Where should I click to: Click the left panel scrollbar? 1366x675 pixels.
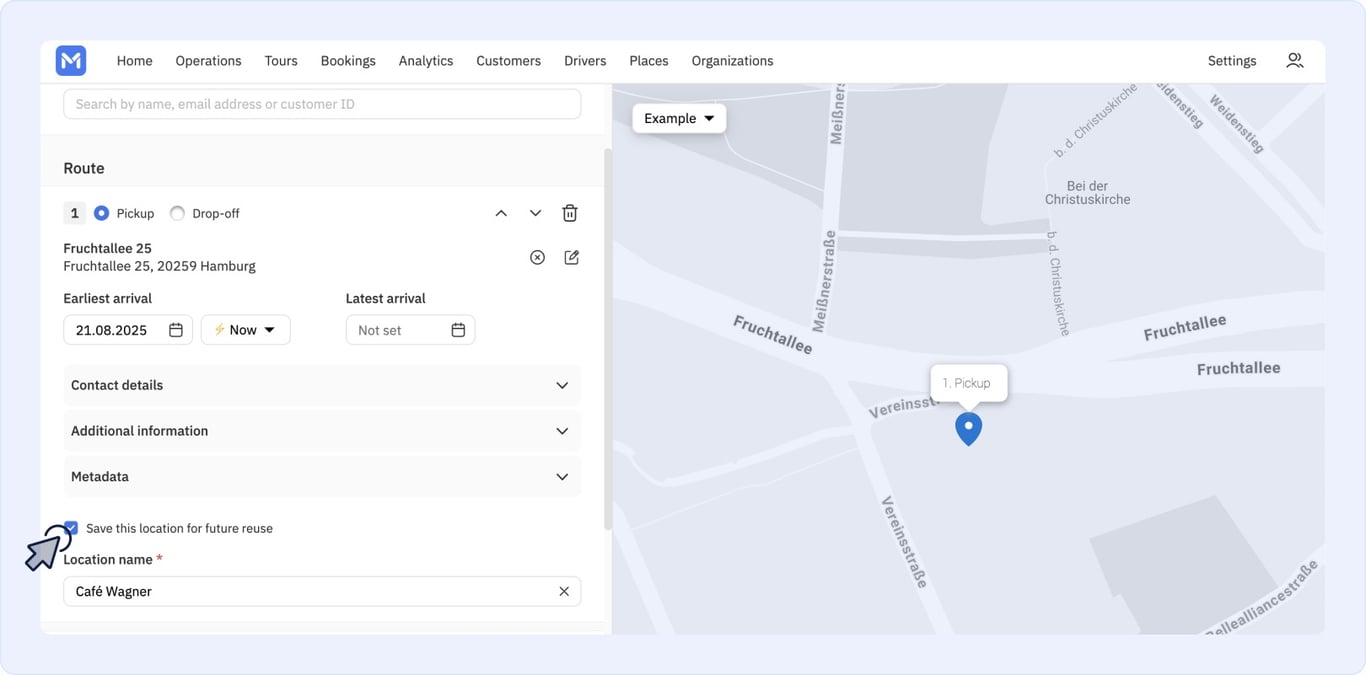[607, 340]
